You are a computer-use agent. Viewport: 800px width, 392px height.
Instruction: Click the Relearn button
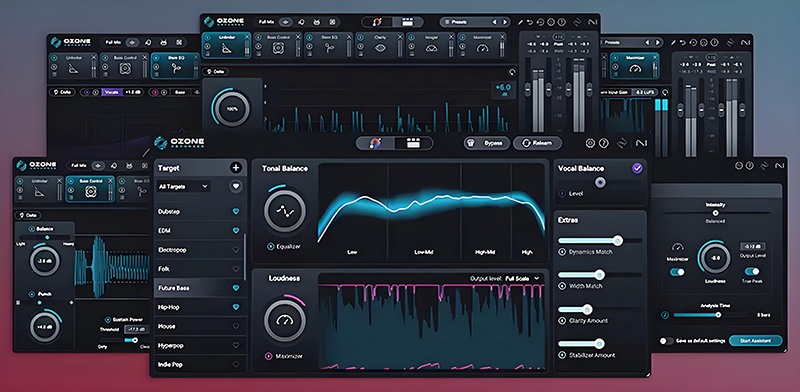(x=537, y=143)
